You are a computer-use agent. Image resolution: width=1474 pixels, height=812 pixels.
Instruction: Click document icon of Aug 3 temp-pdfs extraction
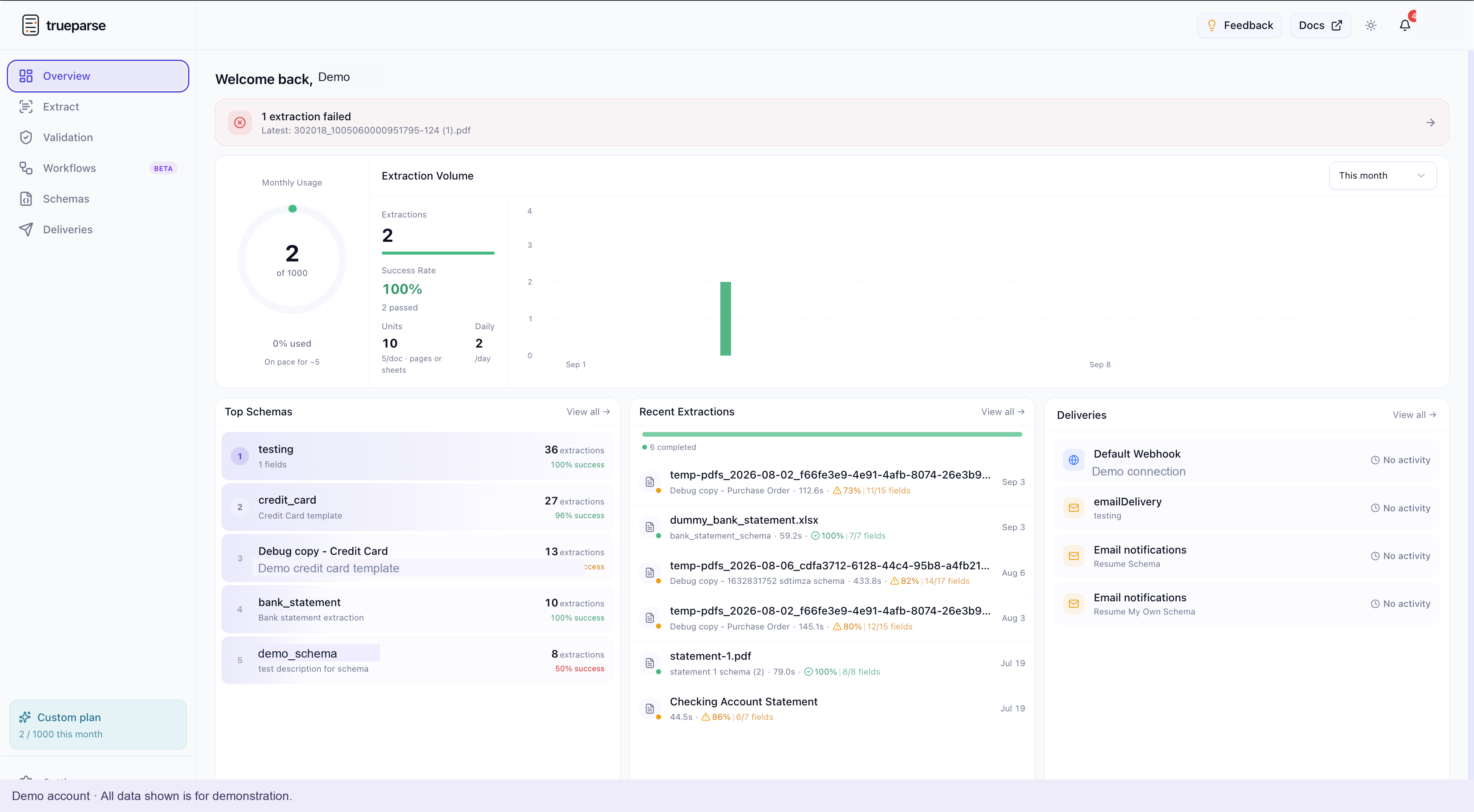[x=650, y=618]
